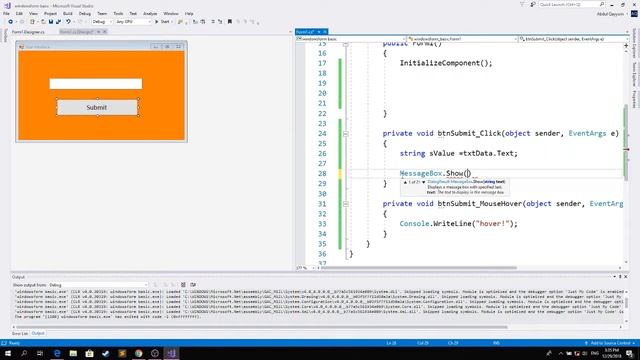
Task: Open Google Chrome from the taskbar
Action: 138,353
